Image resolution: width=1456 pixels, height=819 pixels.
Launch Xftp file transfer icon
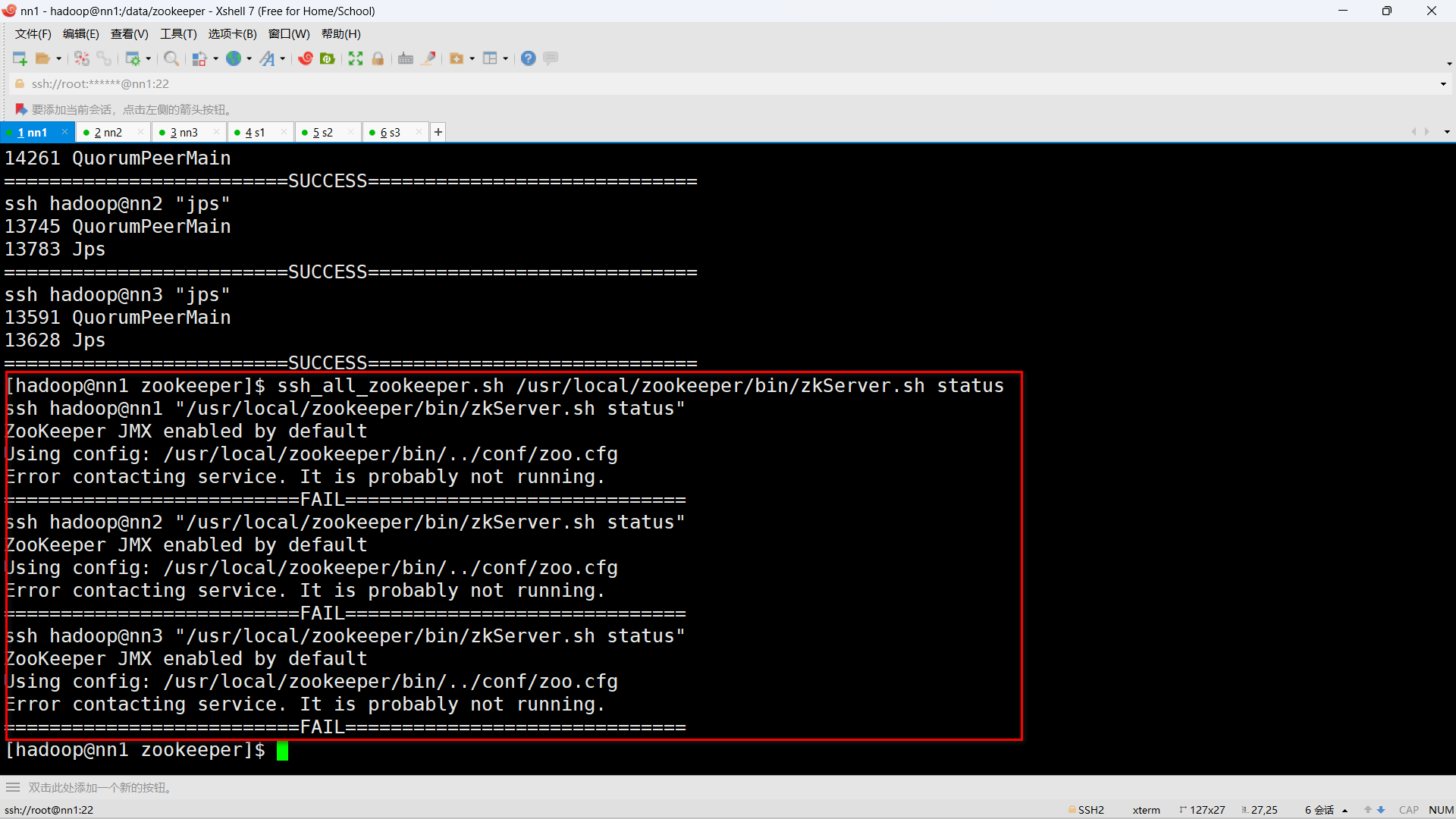[x=328, y=58]
